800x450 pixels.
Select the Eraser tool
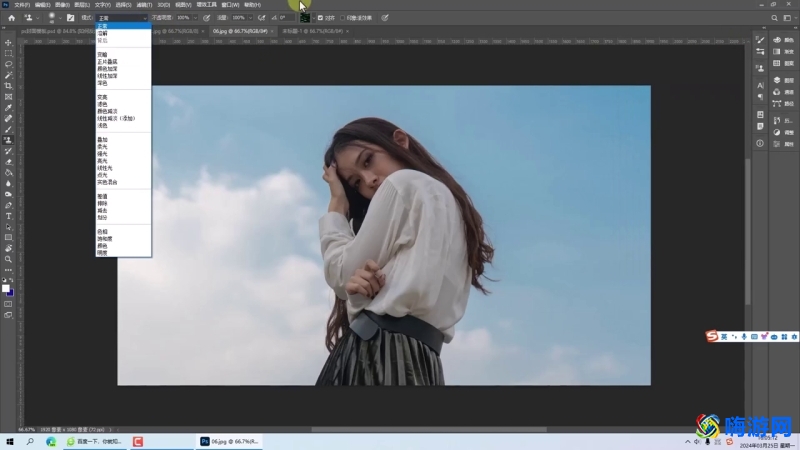[x=8, y=162]
